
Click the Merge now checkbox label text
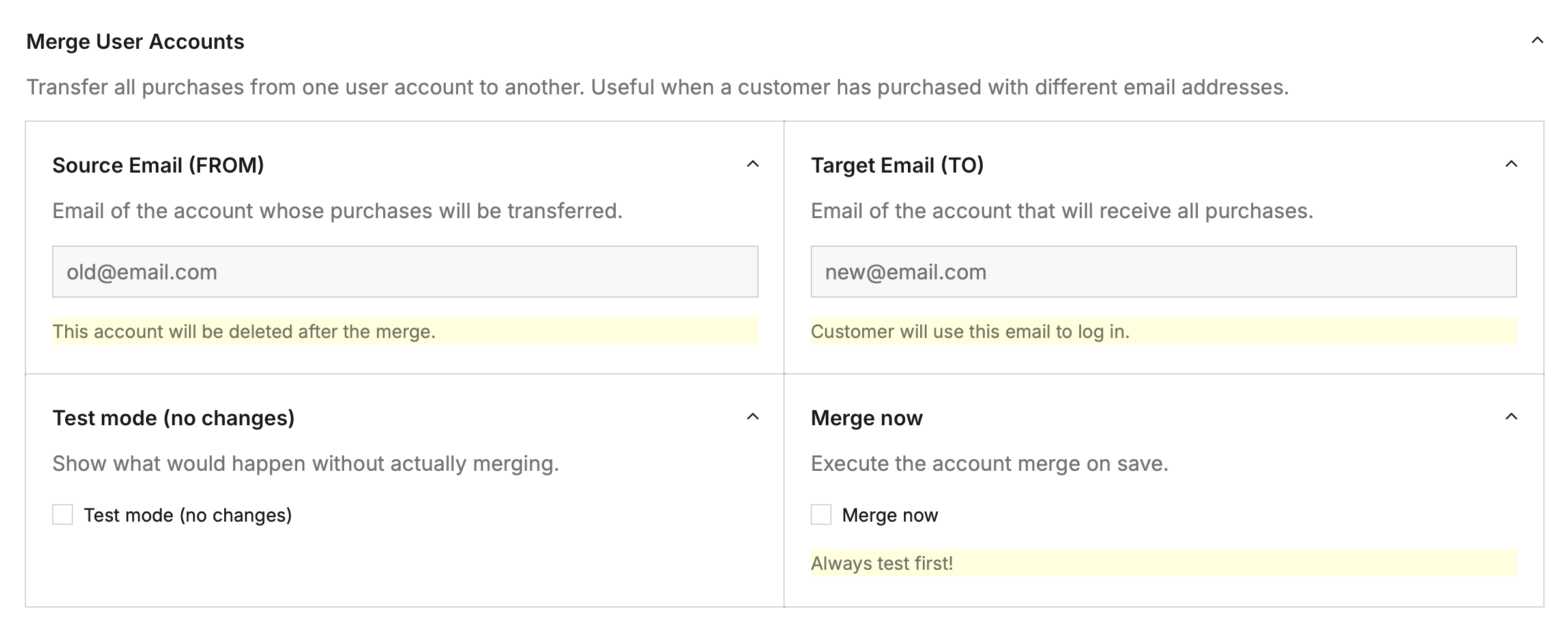tap(890, 515)
